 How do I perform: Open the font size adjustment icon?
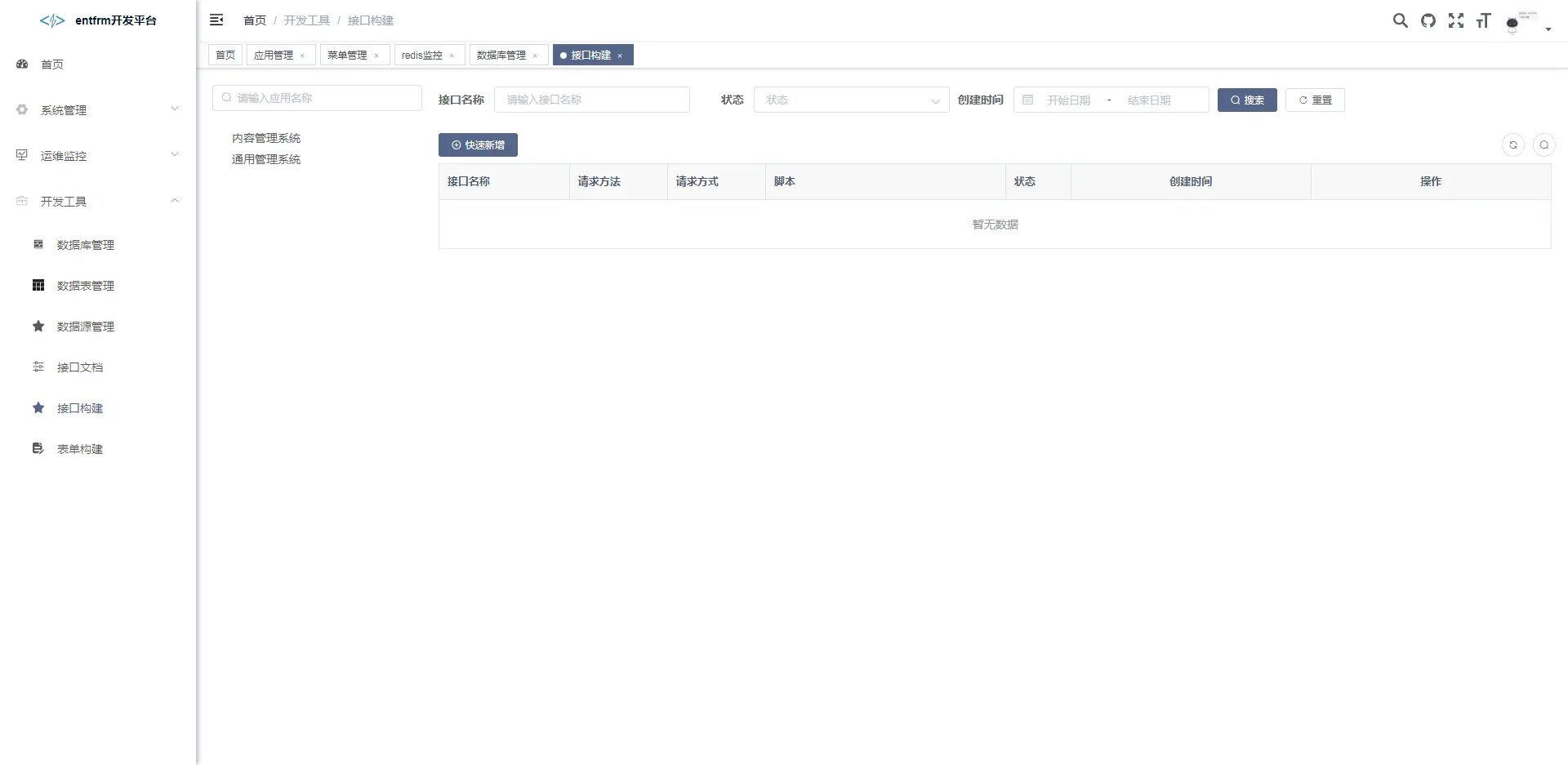[1483, 20]
